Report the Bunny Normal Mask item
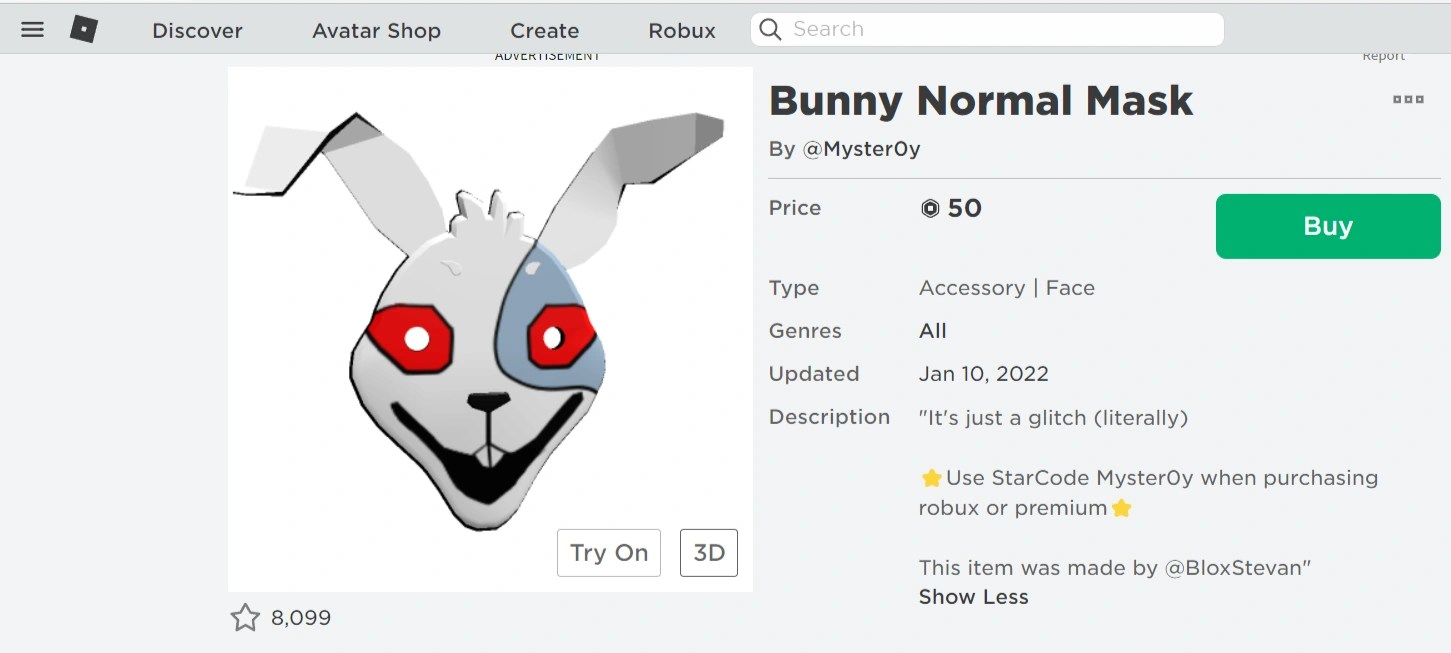The height and width of the screenshot is (653, 1451). coord(1383,55)
